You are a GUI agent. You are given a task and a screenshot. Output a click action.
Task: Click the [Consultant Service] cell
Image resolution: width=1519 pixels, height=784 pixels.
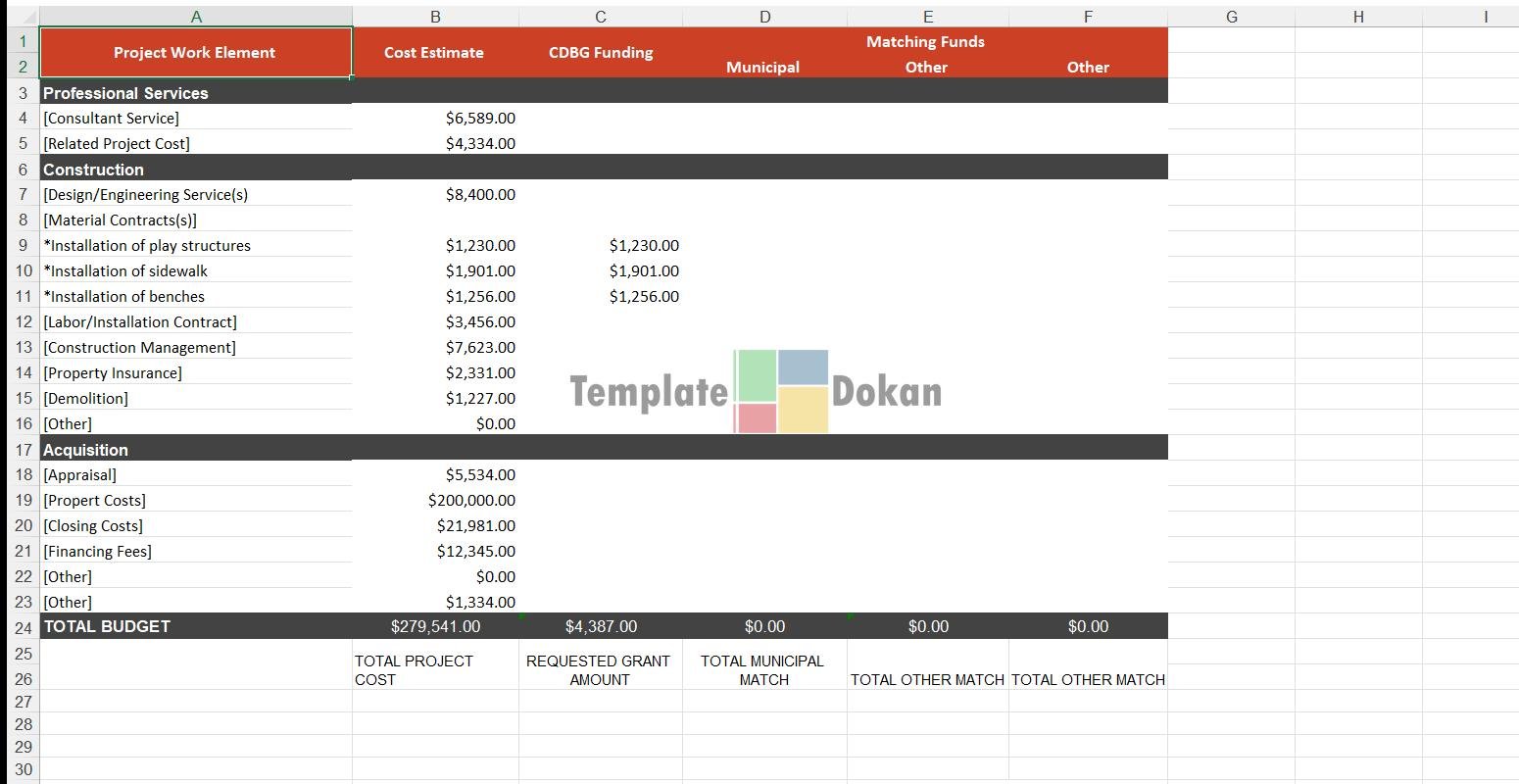point(112,118)
